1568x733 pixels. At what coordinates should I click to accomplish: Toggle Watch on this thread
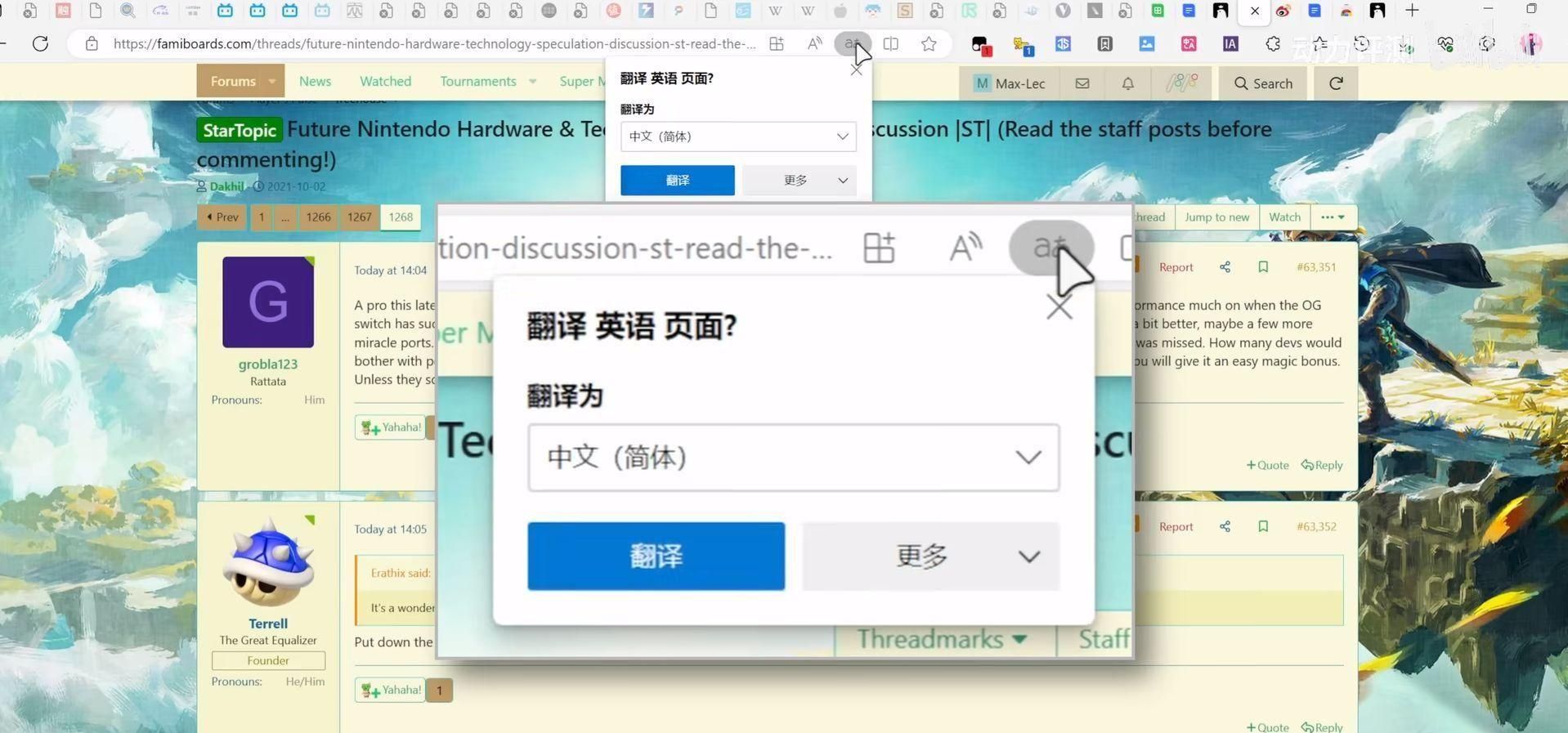click(1284, 217)
